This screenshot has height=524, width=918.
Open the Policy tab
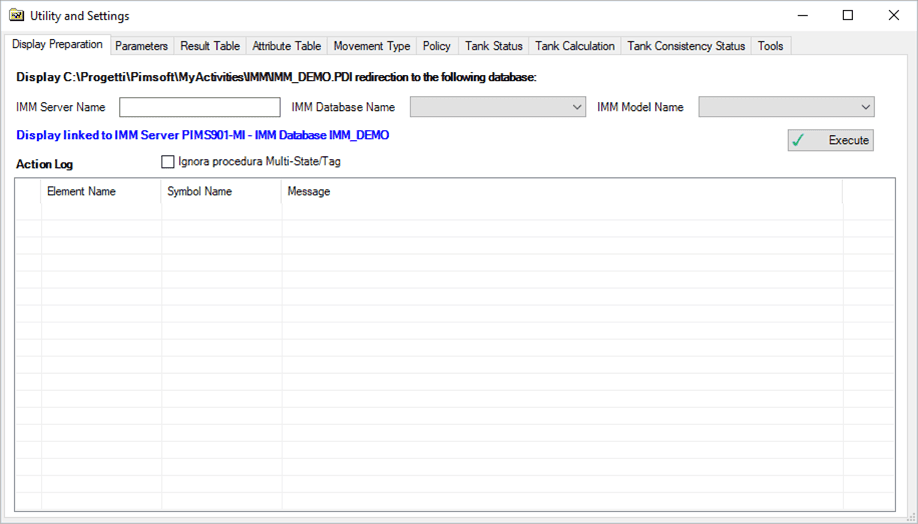click(436, 46)
